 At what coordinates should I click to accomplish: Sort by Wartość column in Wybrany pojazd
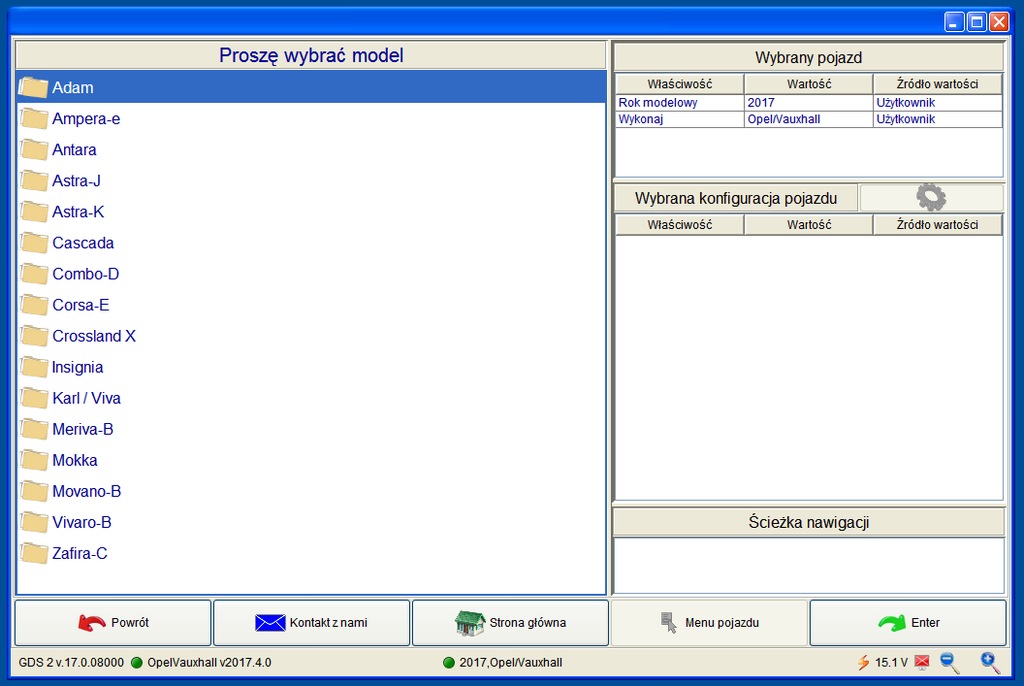tap(808, 84)
